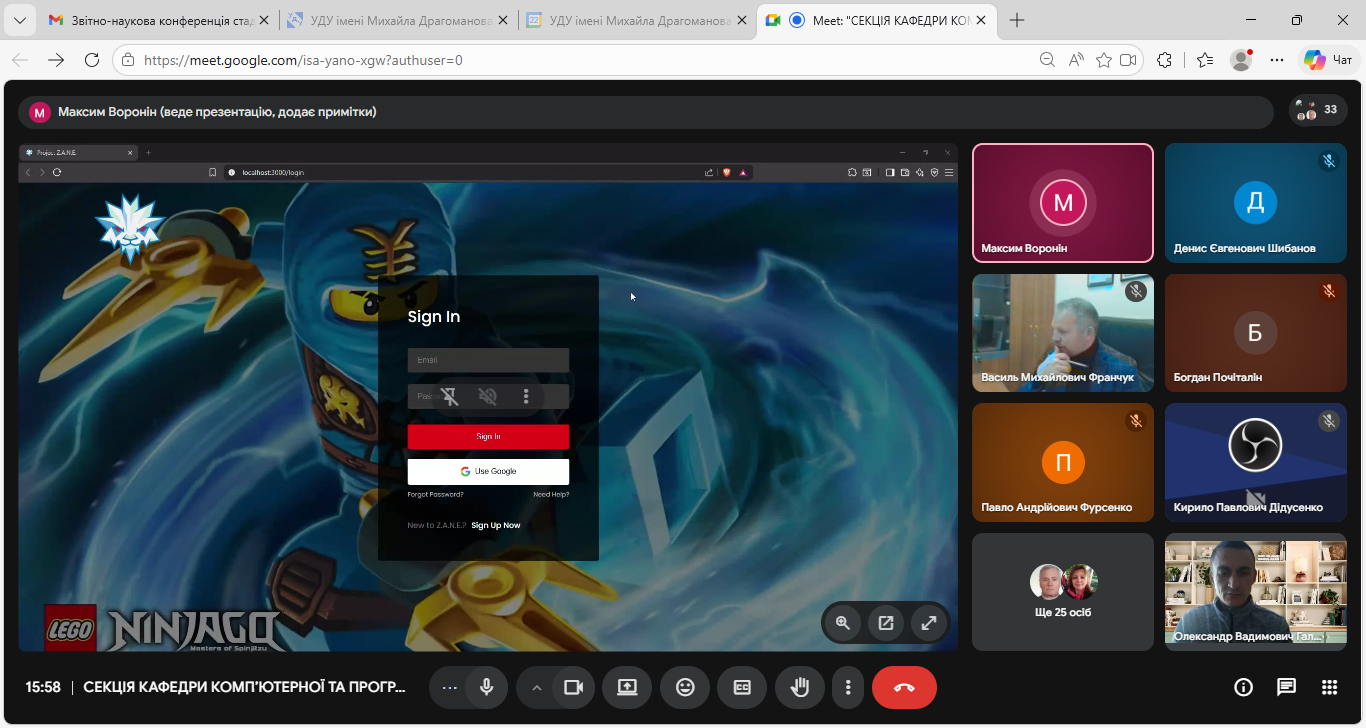This screenshot has height=728, width=1366.
Task: Open the Favorites list icon
Action: point(1205,60)
